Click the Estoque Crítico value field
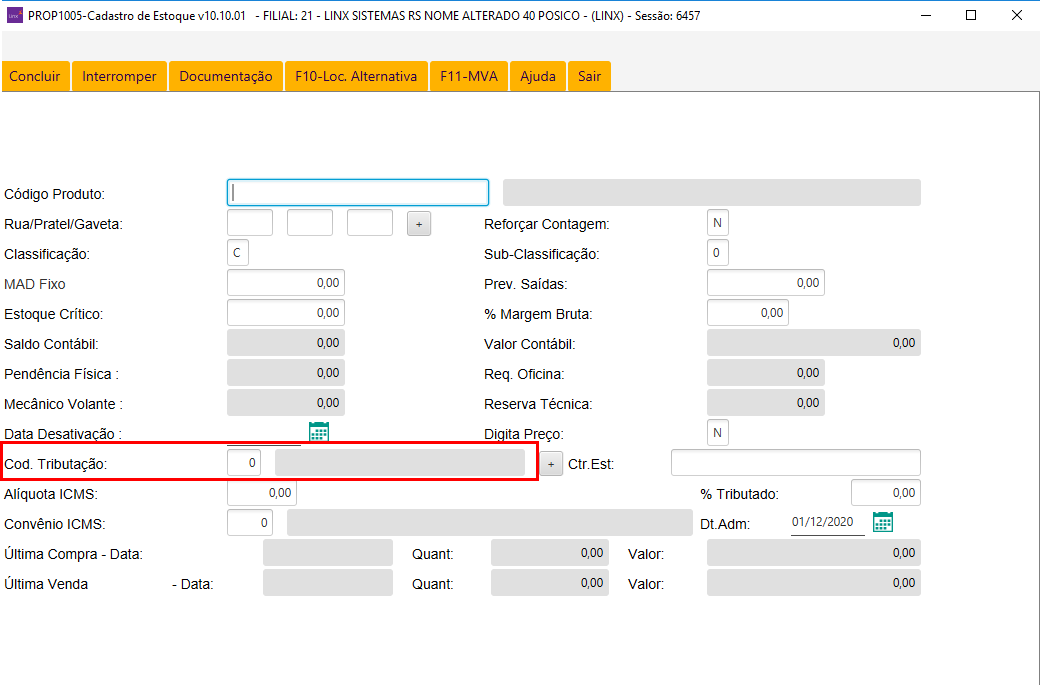The width and height of the screenshot is (1040, 685). pos(286,313)
